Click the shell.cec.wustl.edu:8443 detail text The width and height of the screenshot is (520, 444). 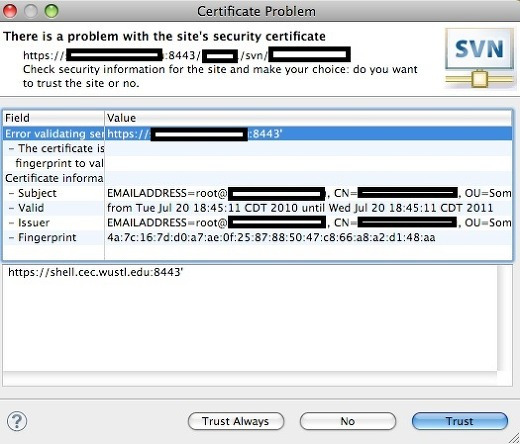tap(96, 272)
